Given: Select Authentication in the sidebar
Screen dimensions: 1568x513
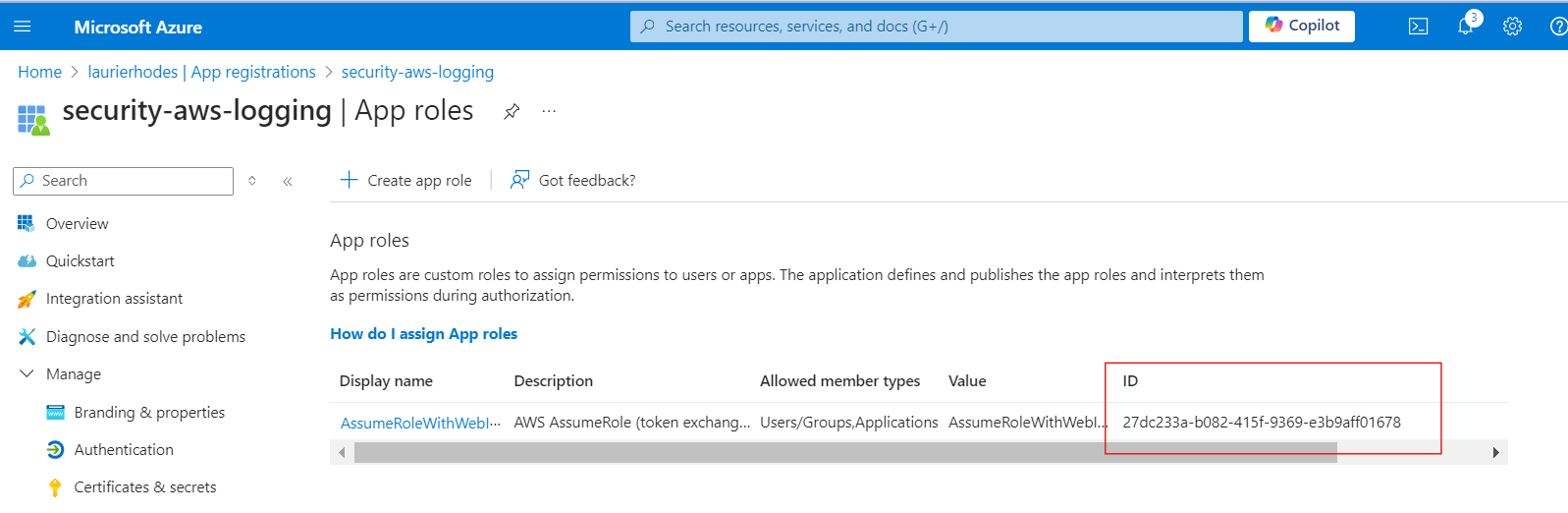Looking at the screenshot, I should pyautogui.click(x=124, y=449).
